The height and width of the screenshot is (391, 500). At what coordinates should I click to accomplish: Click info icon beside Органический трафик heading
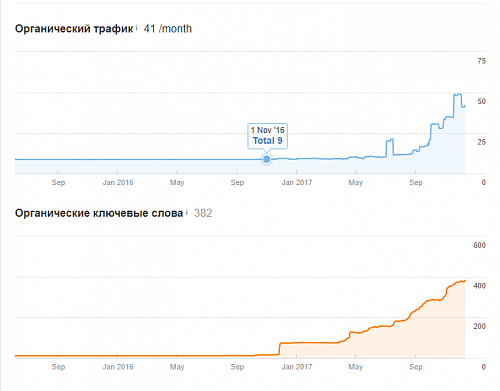tap(137, 28)
